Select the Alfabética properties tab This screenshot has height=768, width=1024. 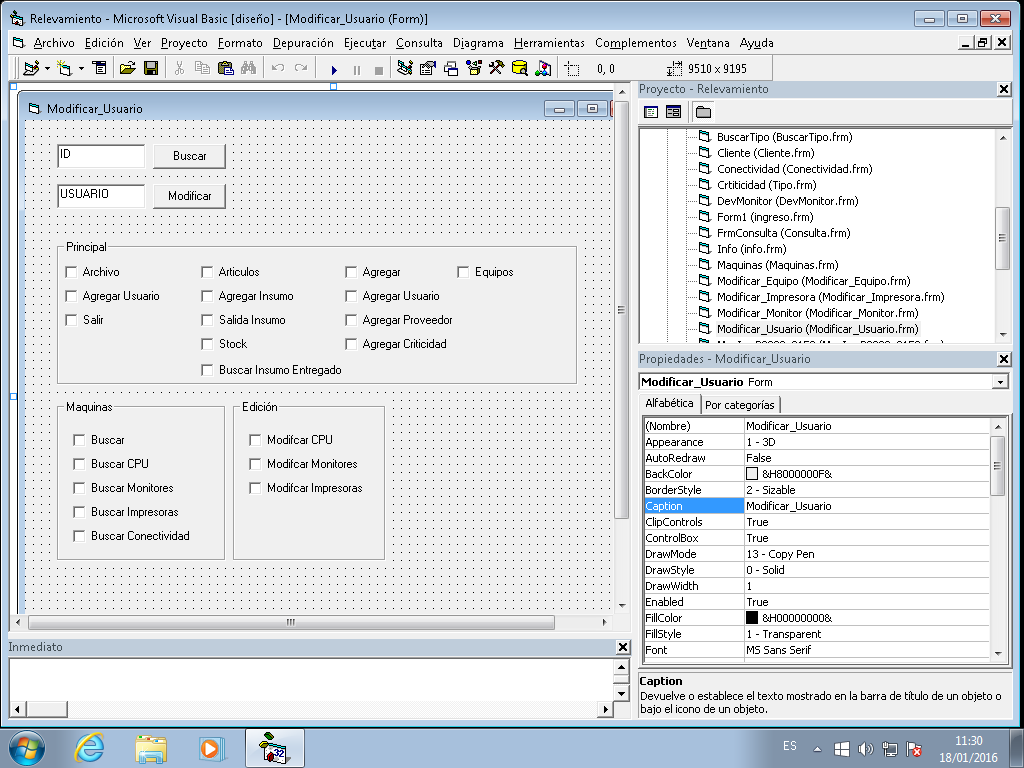669,404
